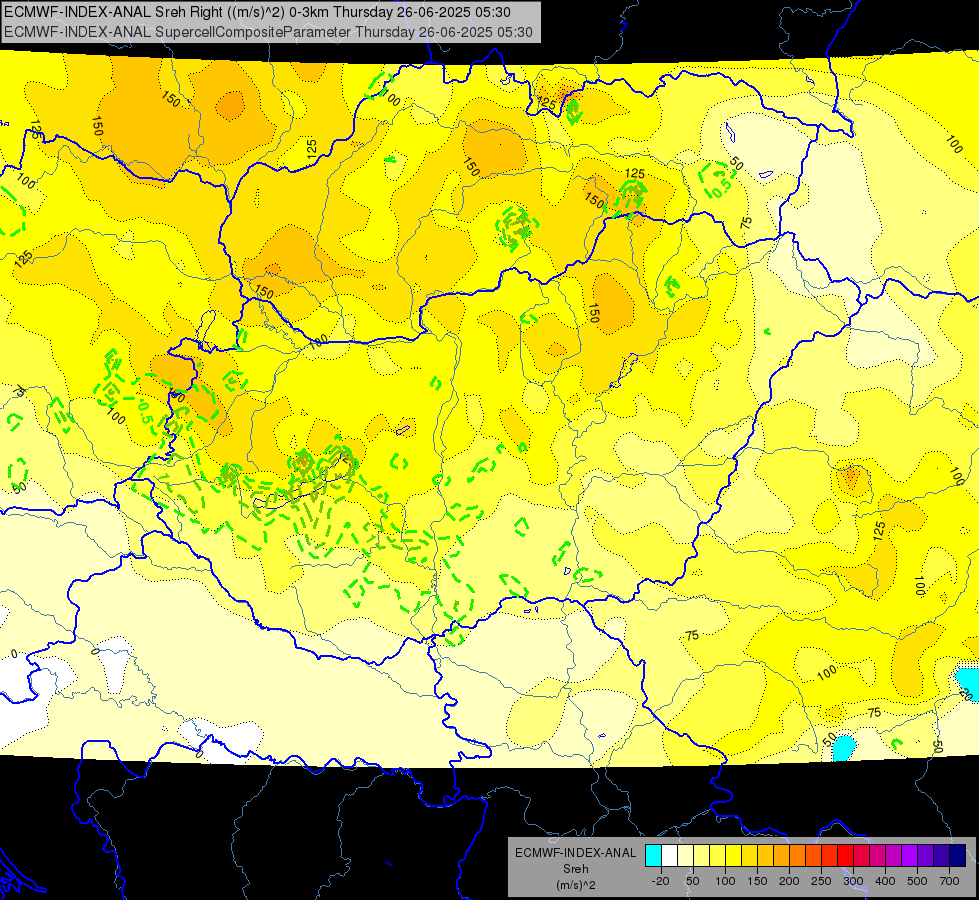Click the legend ECMWF-INDEX-ANAL caption

(575, 853)
